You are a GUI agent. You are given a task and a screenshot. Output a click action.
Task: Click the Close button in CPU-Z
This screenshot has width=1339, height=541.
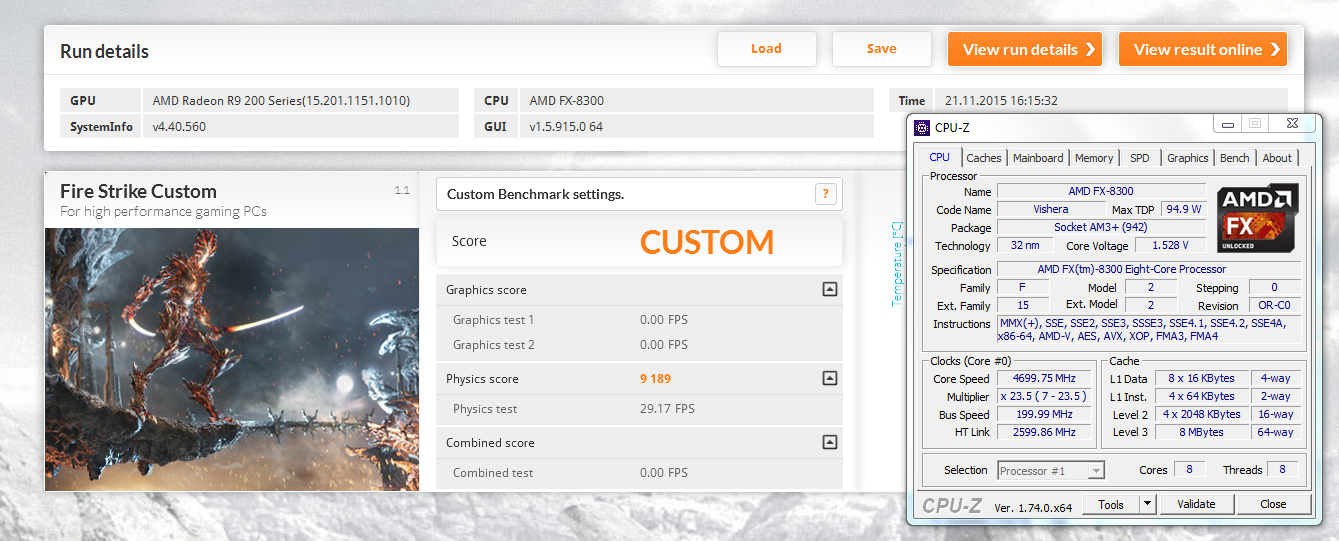(x=1273, y=505)
